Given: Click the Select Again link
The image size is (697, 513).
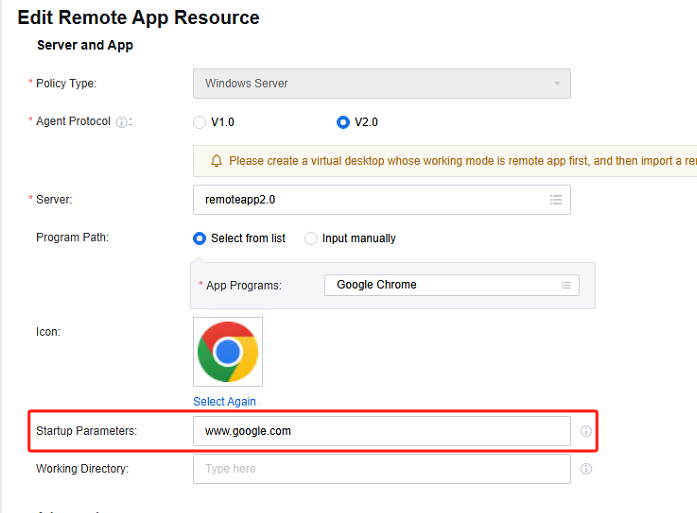Looking at the screenshot, I should (x=224, y=402).
